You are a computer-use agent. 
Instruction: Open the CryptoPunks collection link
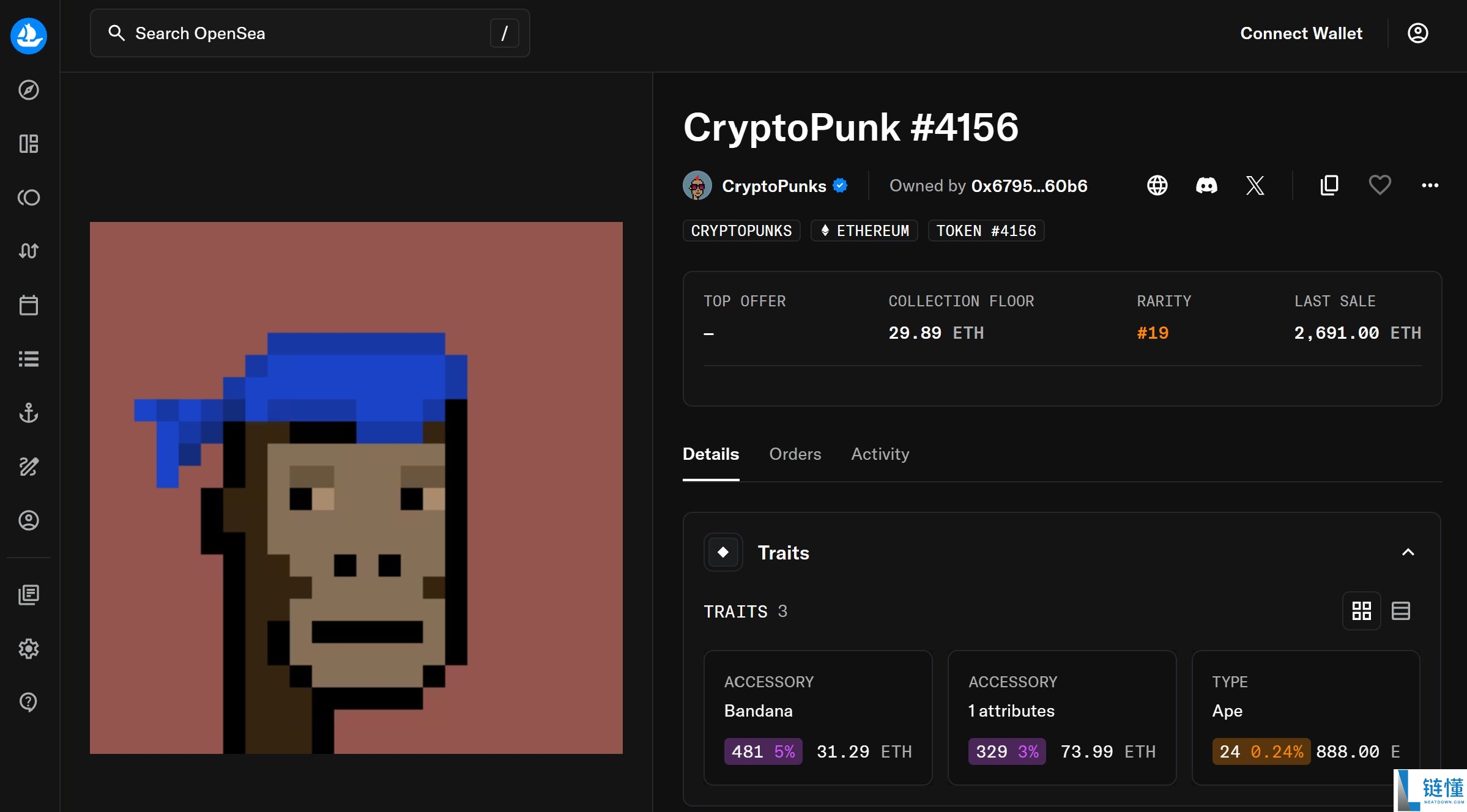click(x=774, y=186)
